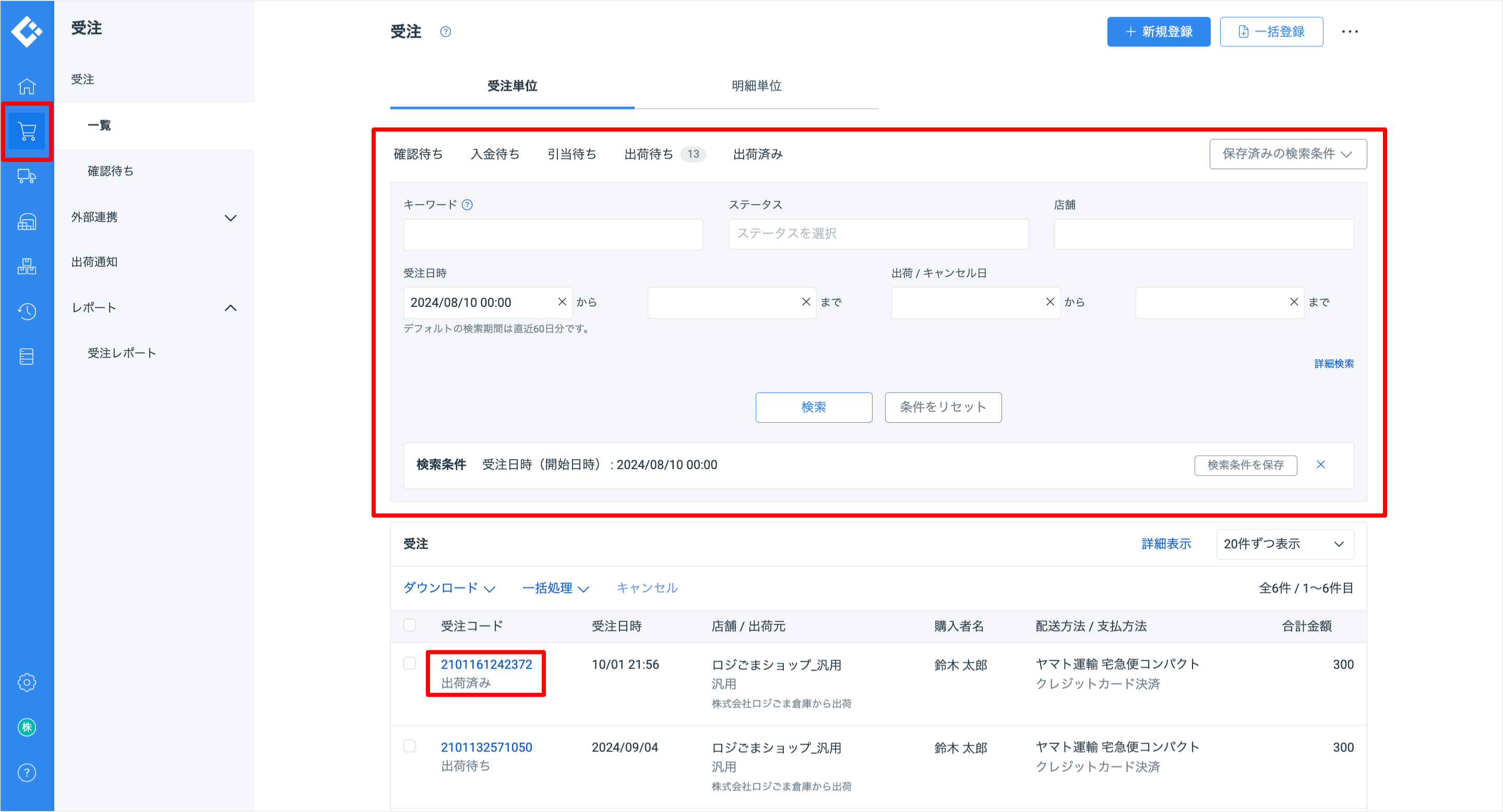Click the 受注日時 column header
The height and width of the screenshot is (812, 1503).
(616, 626)
